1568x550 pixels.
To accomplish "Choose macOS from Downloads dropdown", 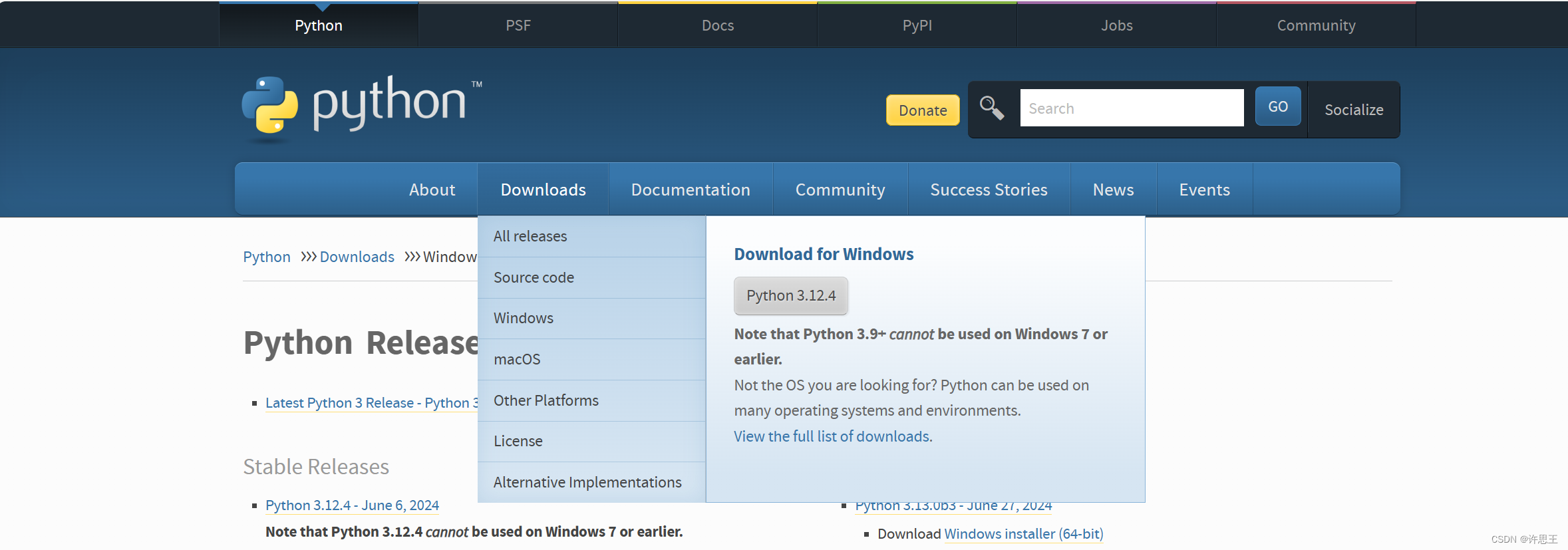I will [591, 359].
